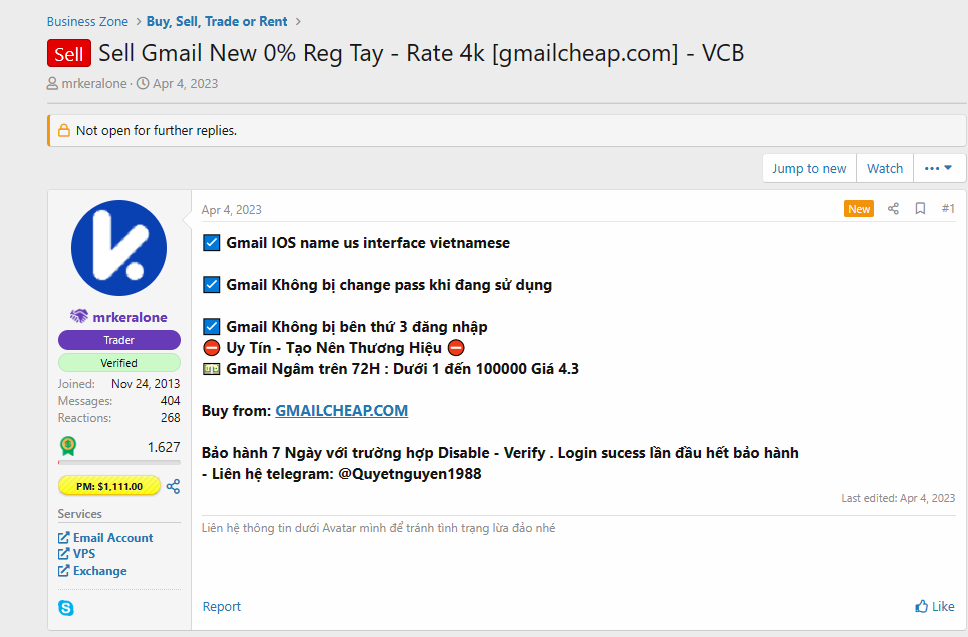This screenshot has width=968, height=637.
Task: Go to Business Zone breadcrumb
Action: pos(87,22)
